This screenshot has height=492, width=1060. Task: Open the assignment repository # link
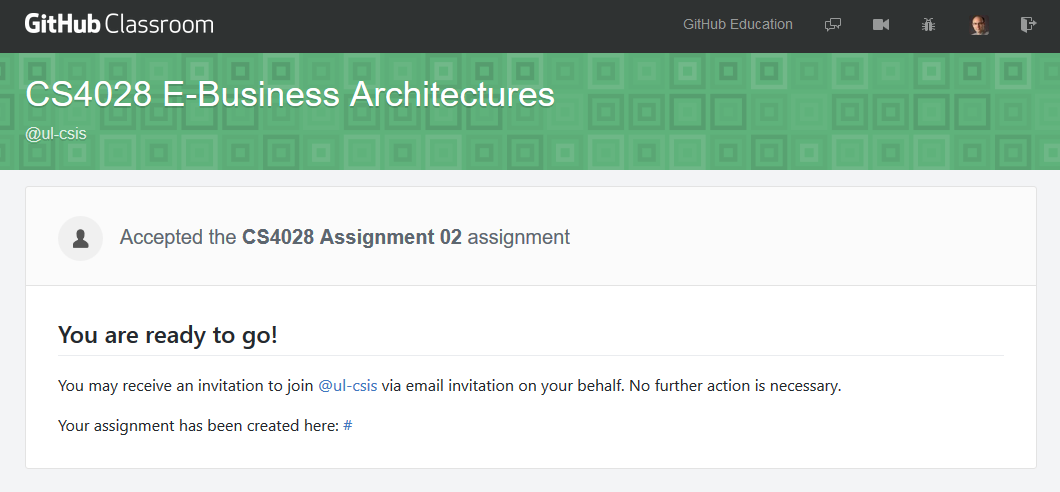click(x=347, y=426)
